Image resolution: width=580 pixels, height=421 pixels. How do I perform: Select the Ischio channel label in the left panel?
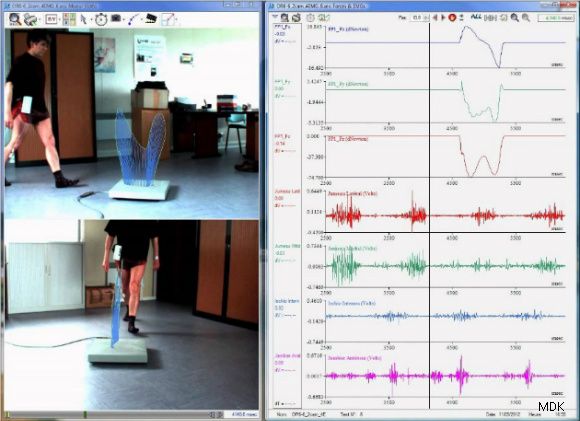(x=287, y=301)
